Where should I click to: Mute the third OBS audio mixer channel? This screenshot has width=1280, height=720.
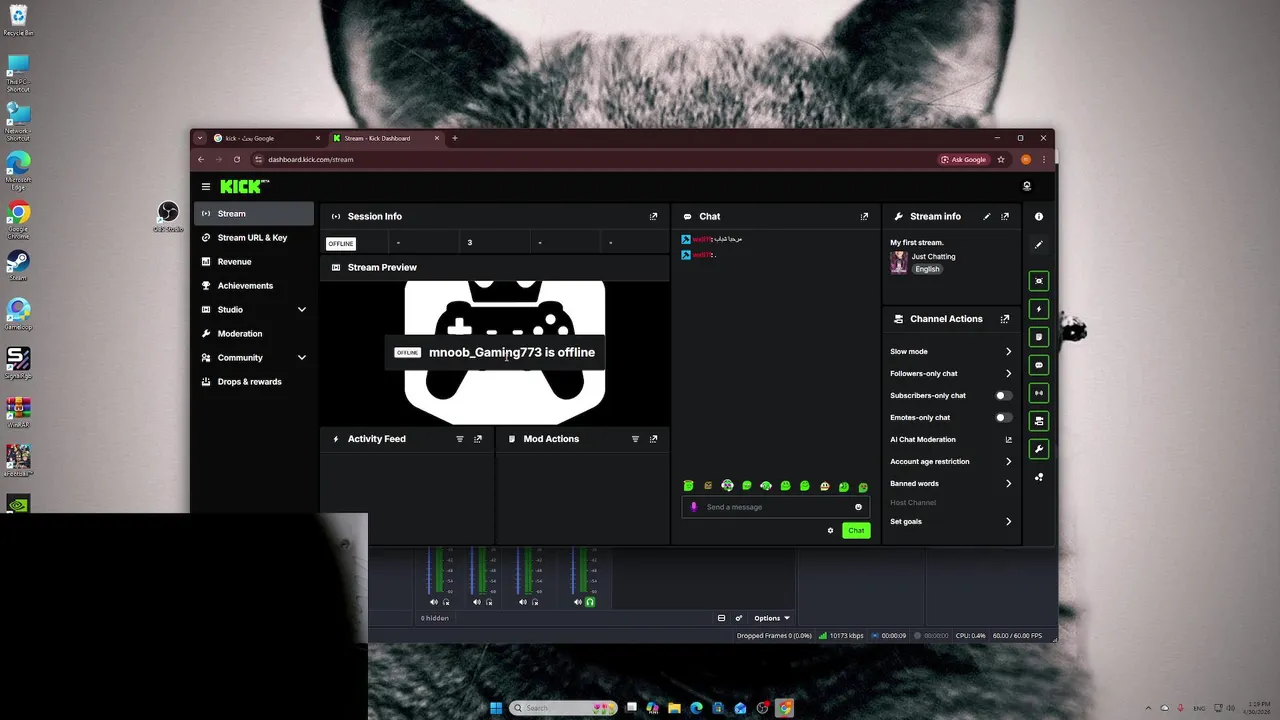[x=522, y=602]
